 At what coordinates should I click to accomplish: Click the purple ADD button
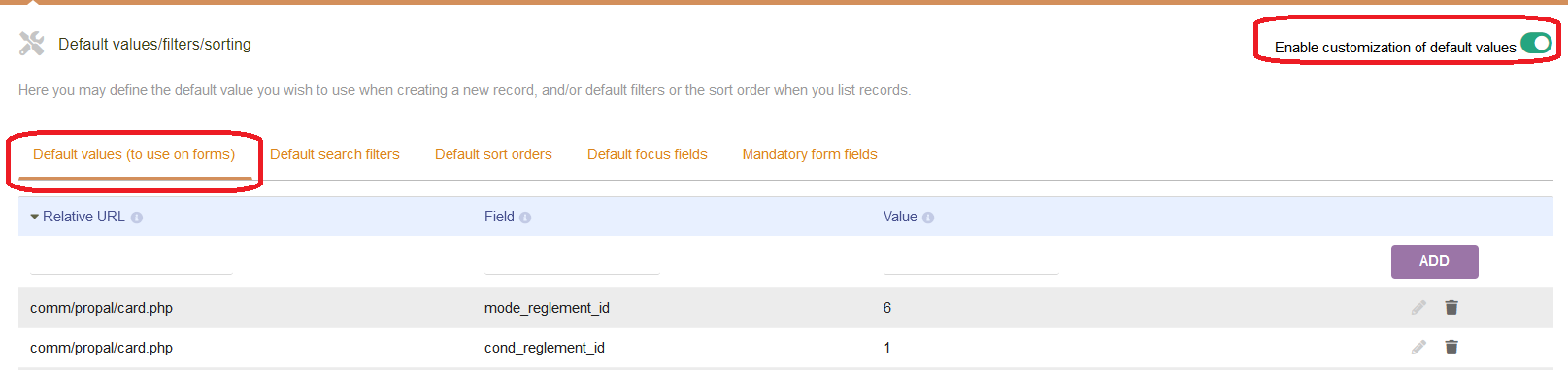(1434, 261)
